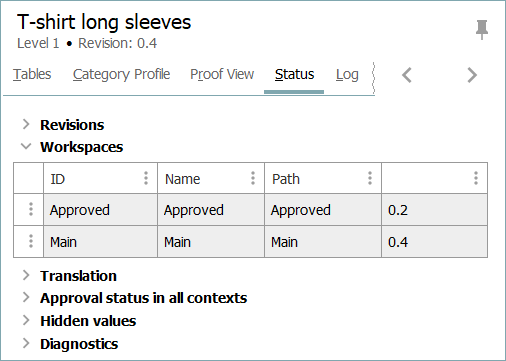Select the Main workspace Path cell
This screenshot has height=361, width=506.
pos(323,242)
